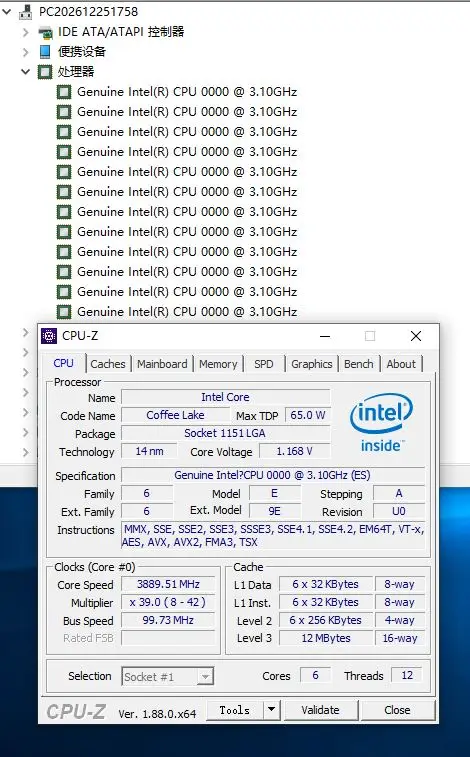Minimize the CPU-Z window

tap(325, 336)
